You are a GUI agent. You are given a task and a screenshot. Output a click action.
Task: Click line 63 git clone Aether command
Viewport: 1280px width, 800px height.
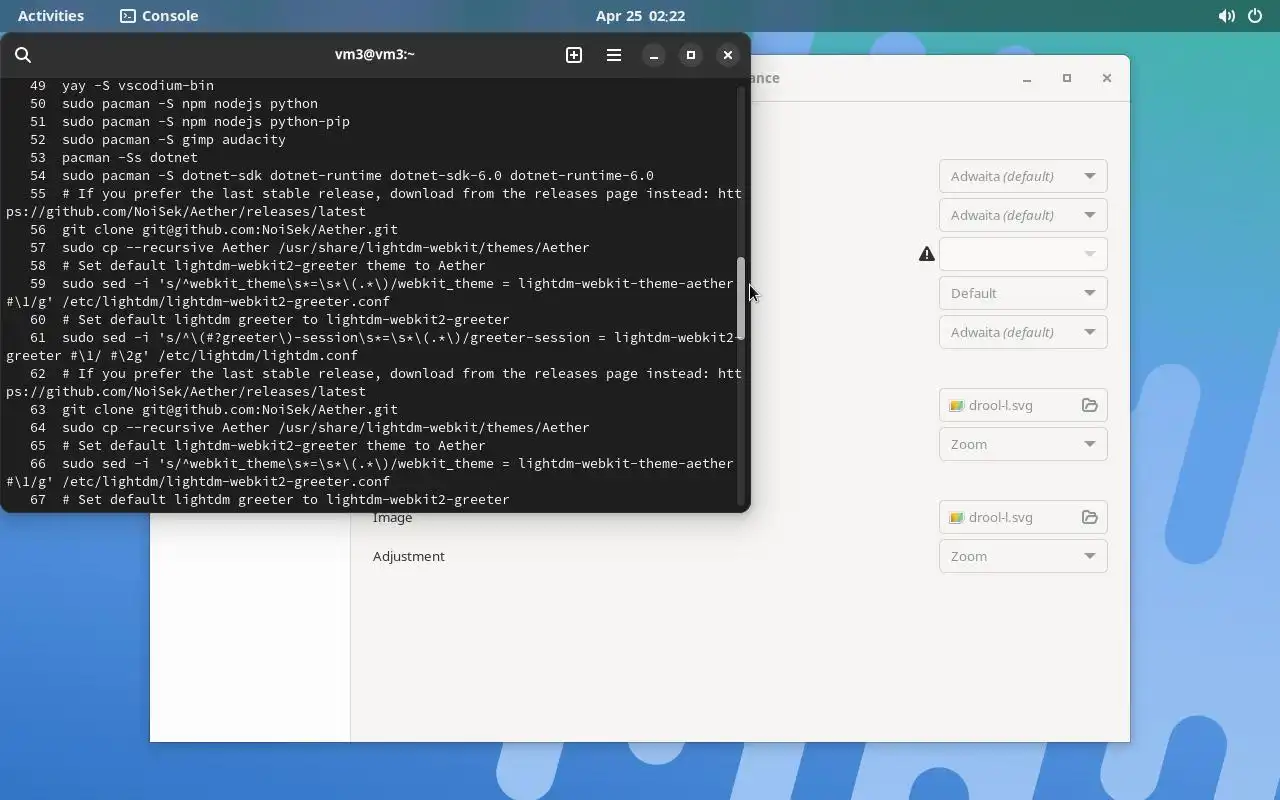pyautogui.click(x=230, y=410)
